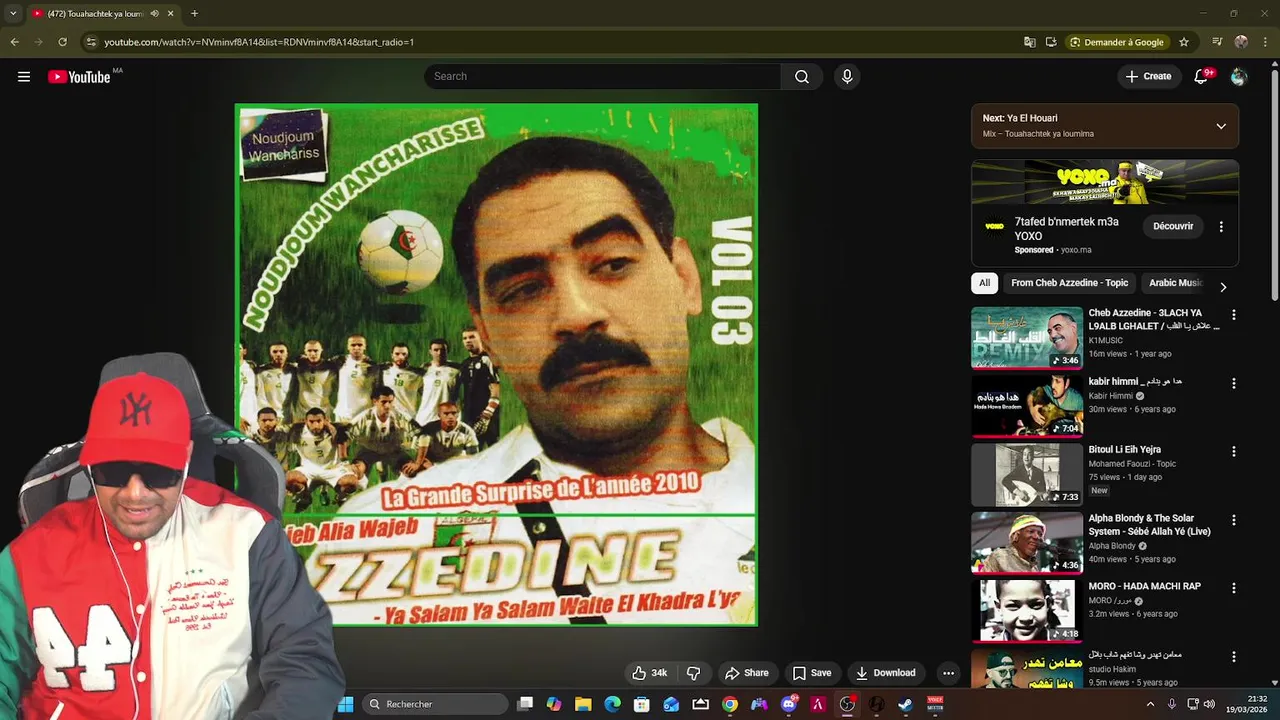The image size is (1280, 720).
Task: Open a new browser tab
Action: click(194, 14)
